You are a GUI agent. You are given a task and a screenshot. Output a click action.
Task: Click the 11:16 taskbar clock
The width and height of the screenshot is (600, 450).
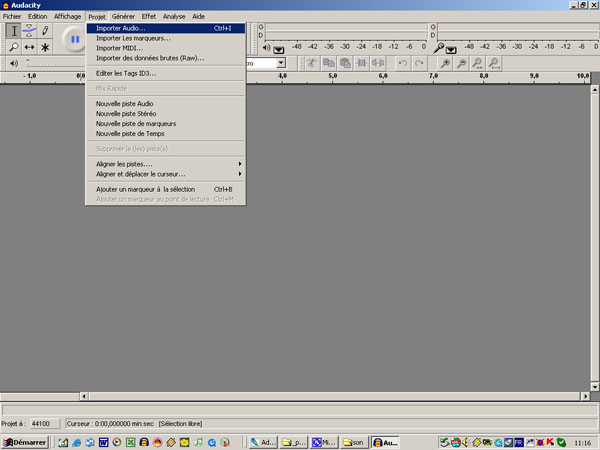click(x=582, y=443)
